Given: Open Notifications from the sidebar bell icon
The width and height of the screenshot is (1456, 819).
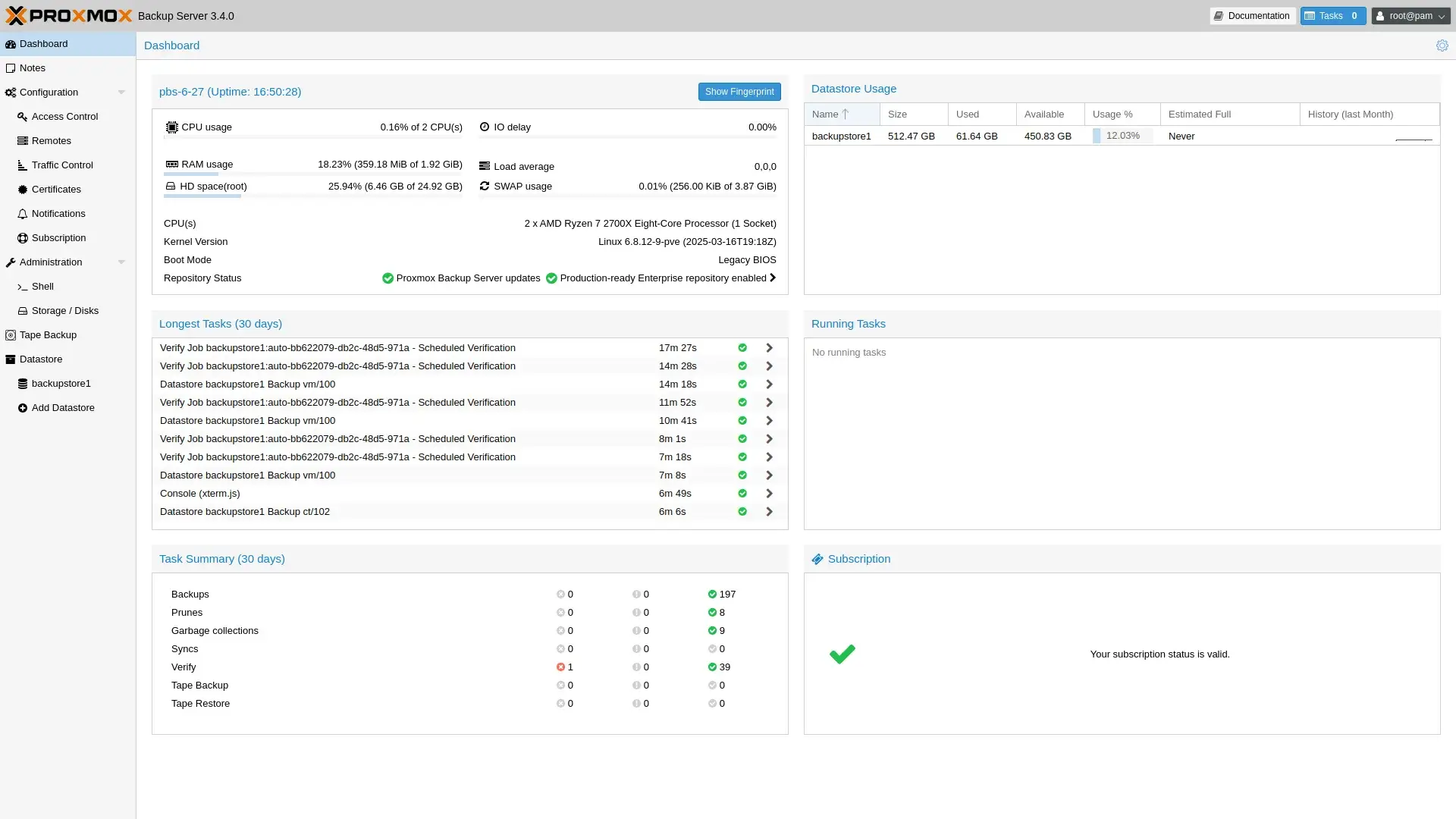Looking at the screenshot, I should coord(22,213).
